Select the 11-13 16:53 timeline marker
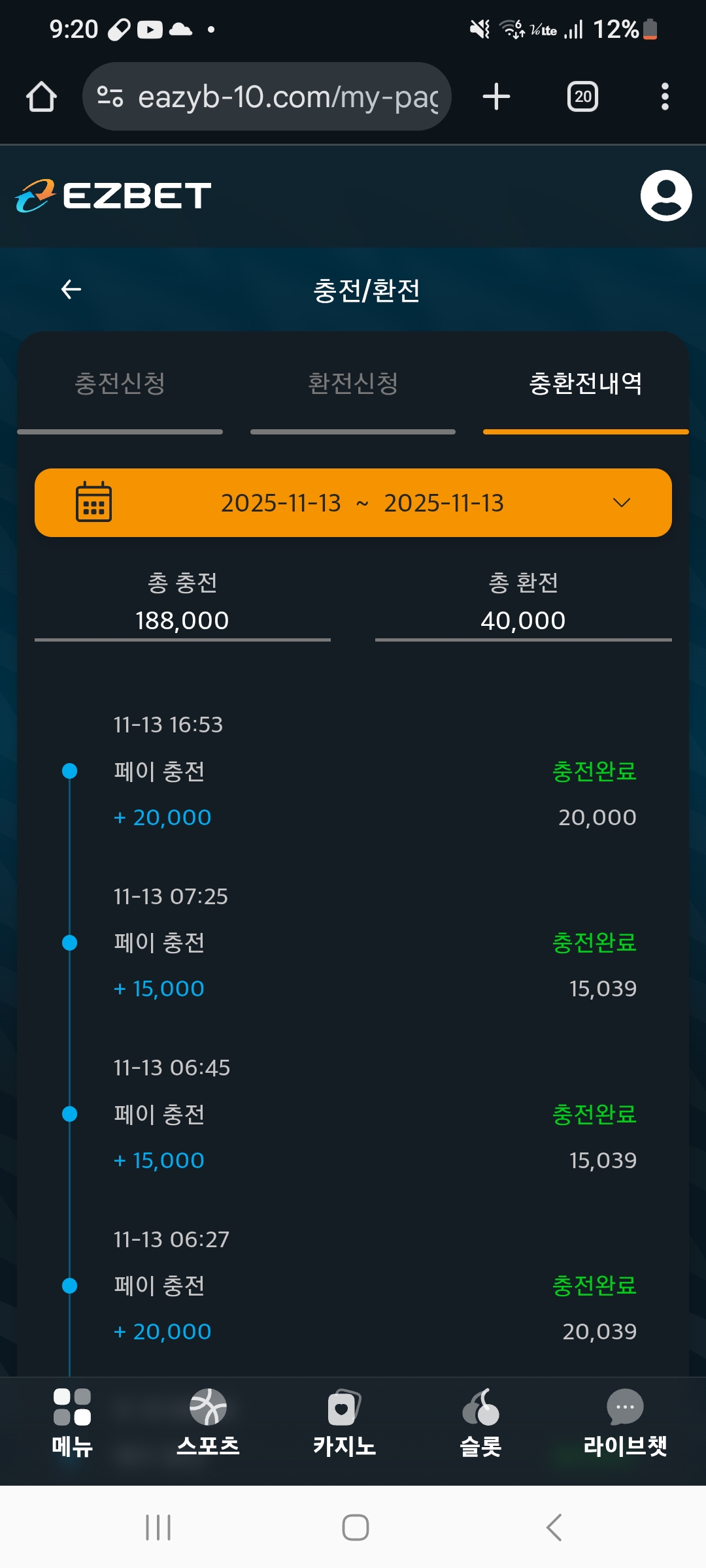 [69, 771]
